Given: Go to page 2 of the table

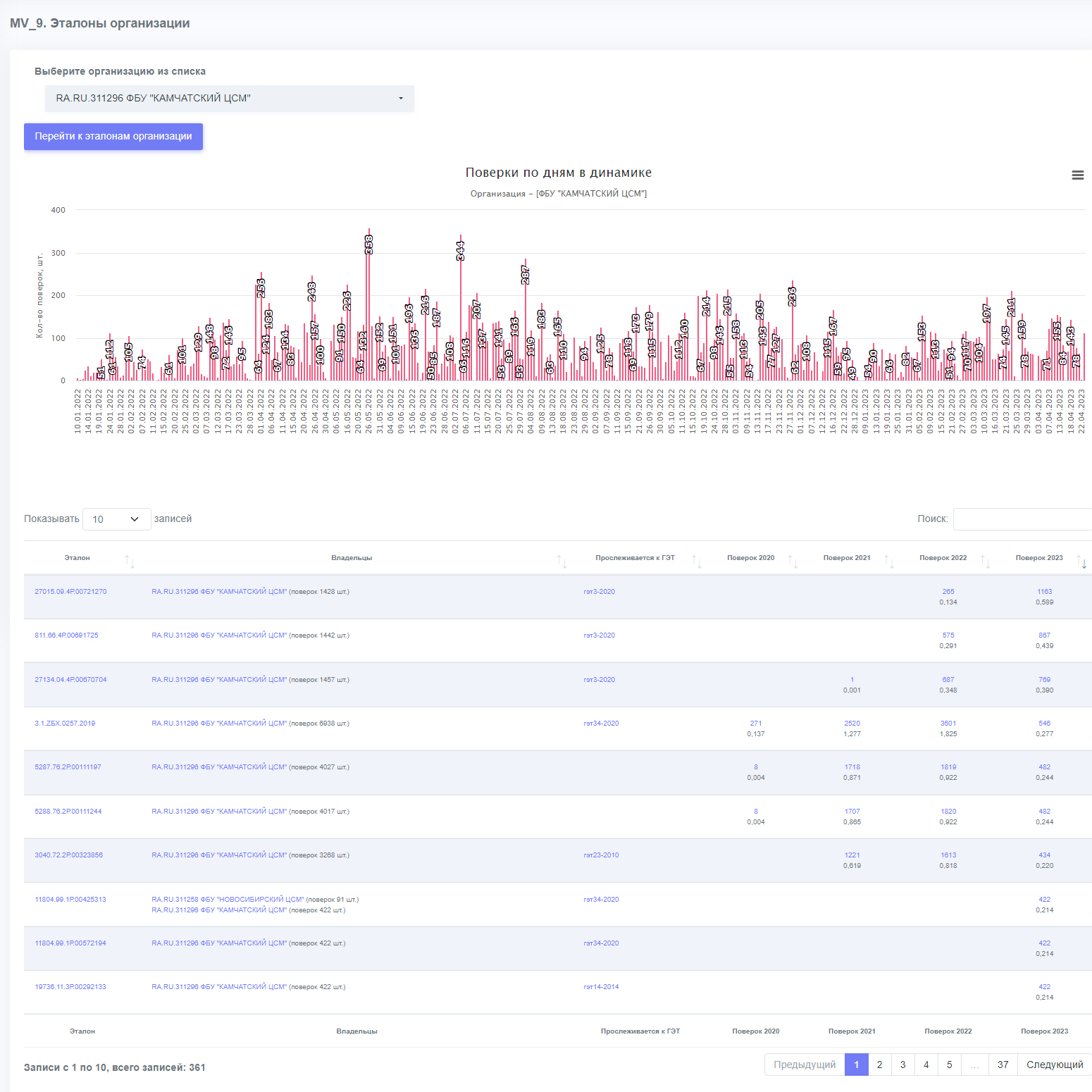Looking at the screenshot, I should tap(879, 1065).
